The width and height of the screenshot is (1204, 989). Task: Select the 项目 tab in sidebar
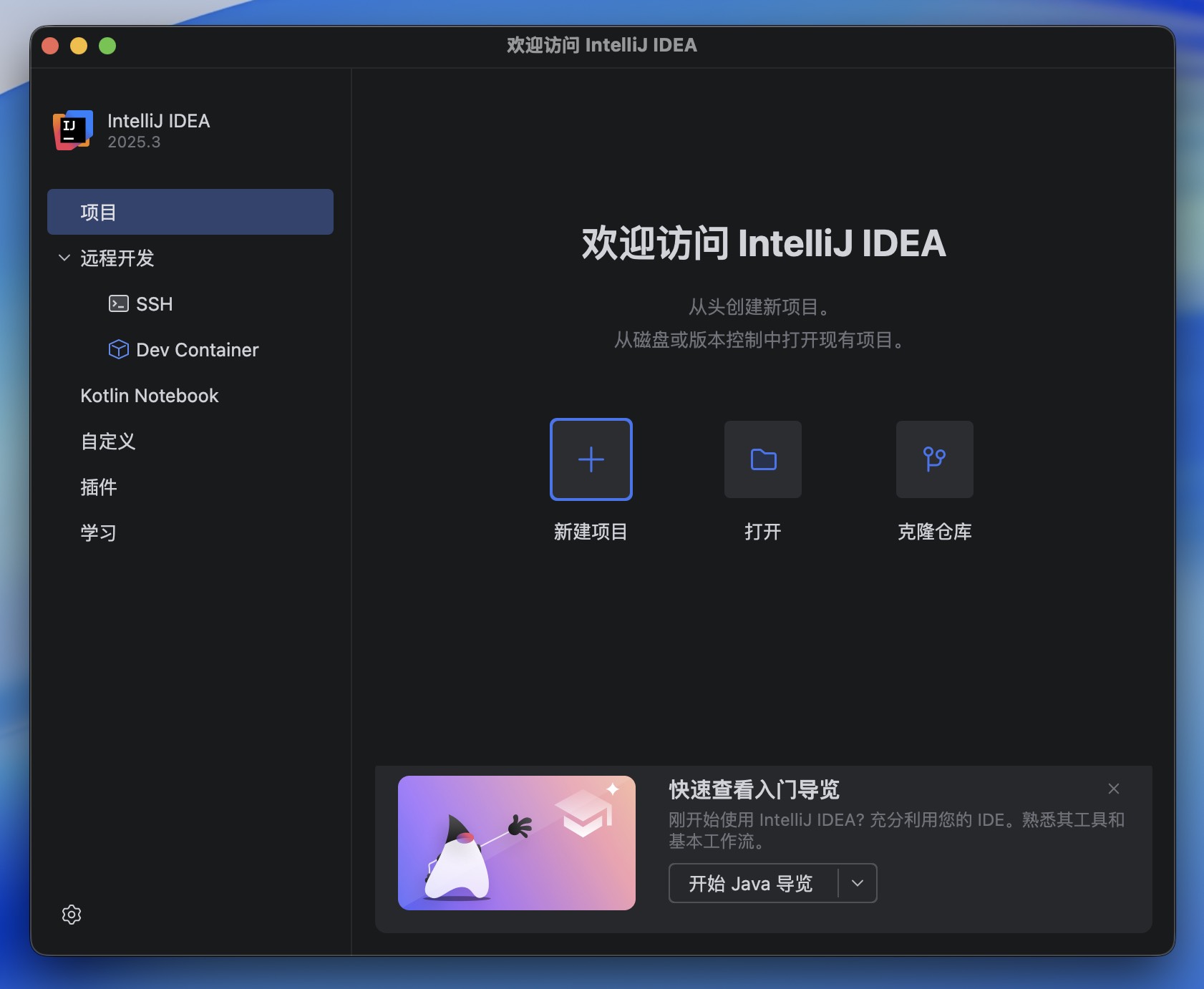pos(190,212)
